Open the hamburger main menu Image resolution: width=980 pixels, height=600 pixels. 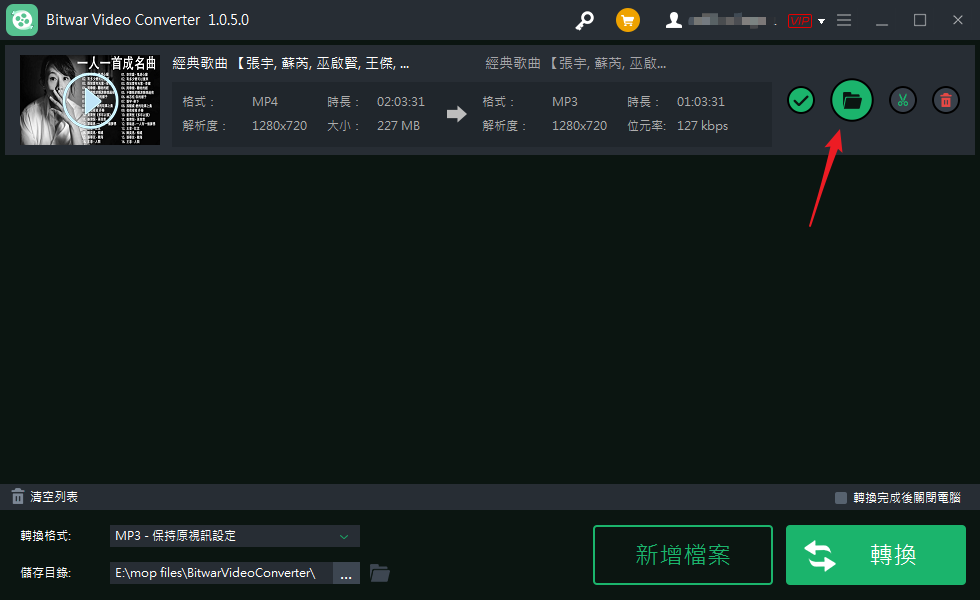pos(844,20)
